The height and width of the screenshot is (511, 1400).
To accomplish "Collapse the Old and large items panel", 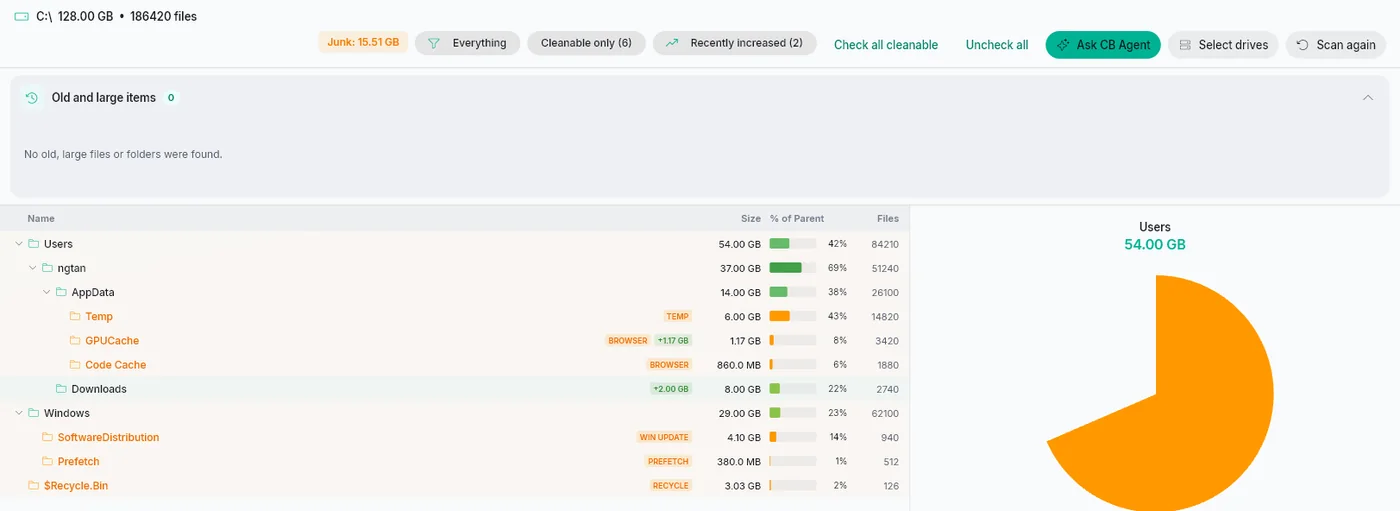I will coord(1368,98).
